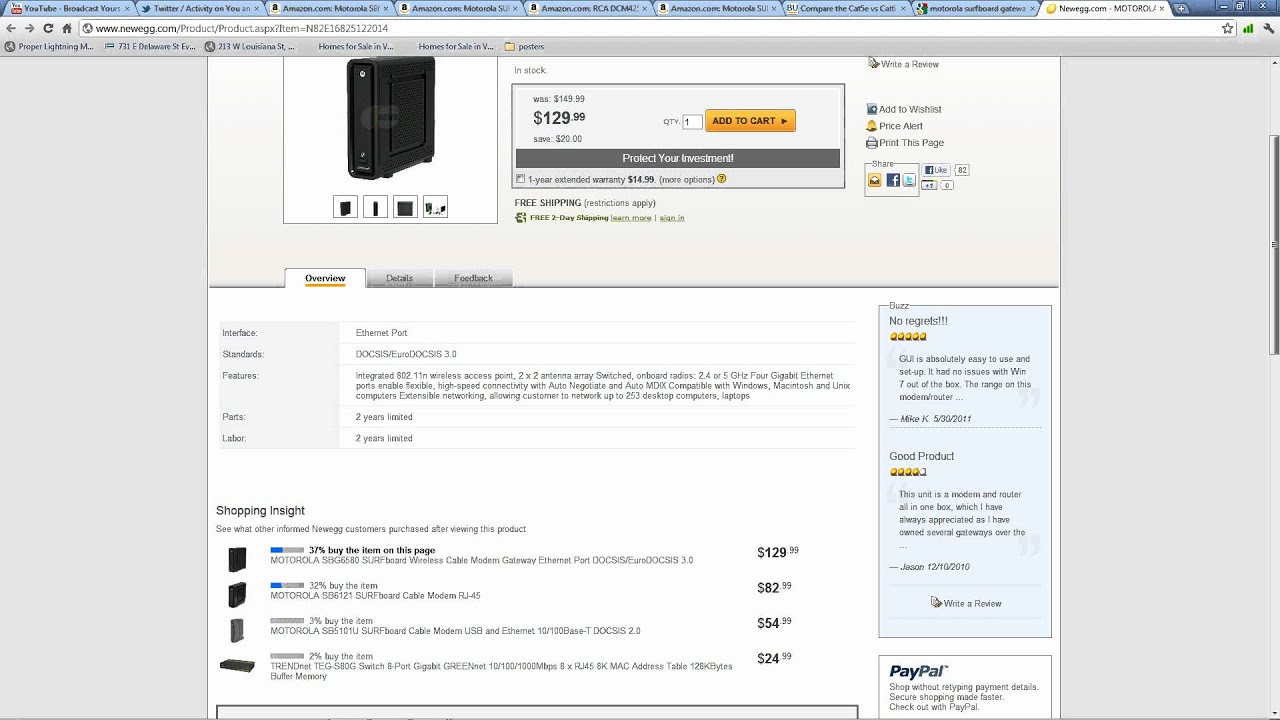Click the DOCSIS/EuroDOCSIS 3.0 standards value
1280x720 pixels.
406,354
